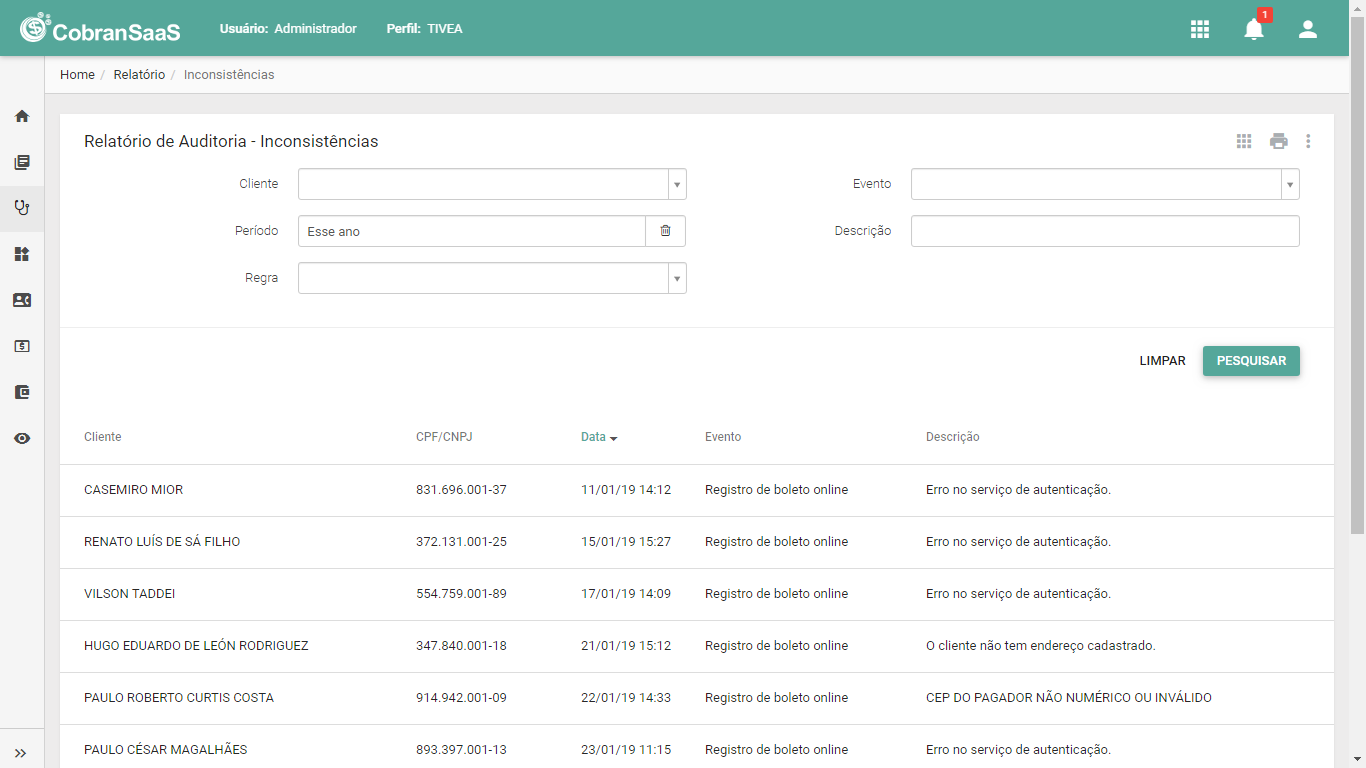Click CPF 893.397.001-13

pos(461,750)
